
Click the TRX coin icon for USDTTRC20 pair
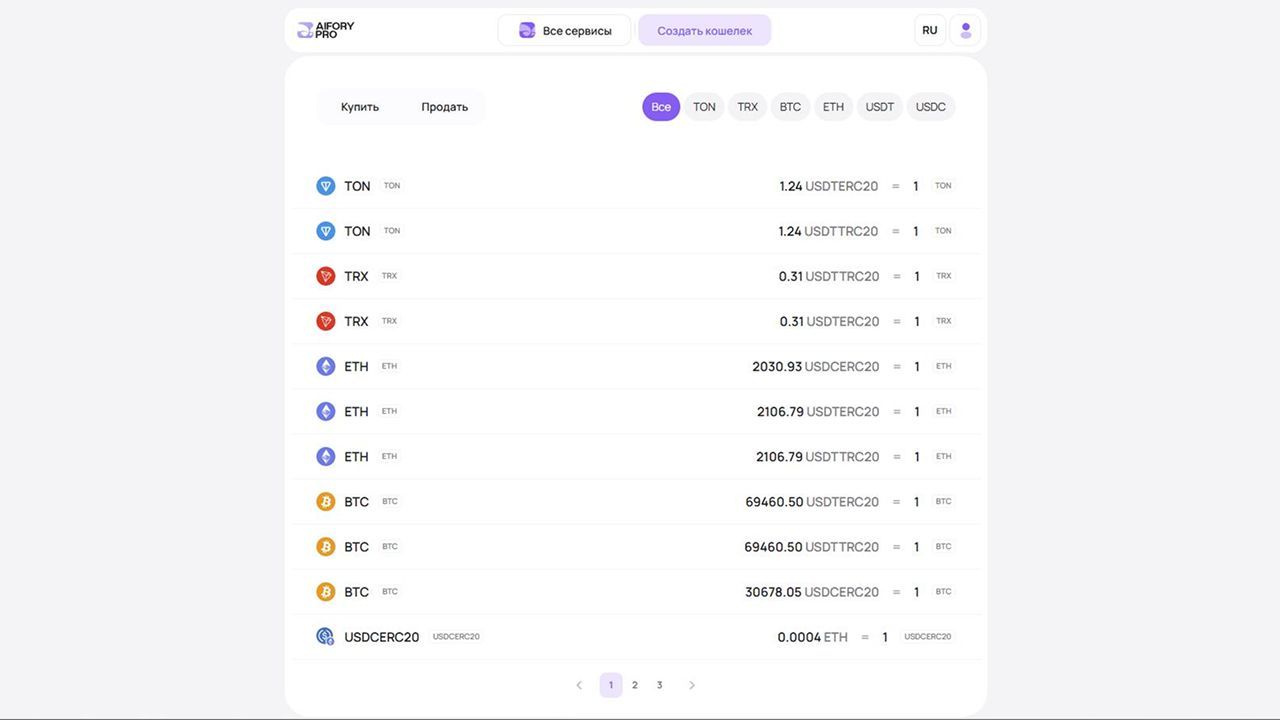coord(326,276)
